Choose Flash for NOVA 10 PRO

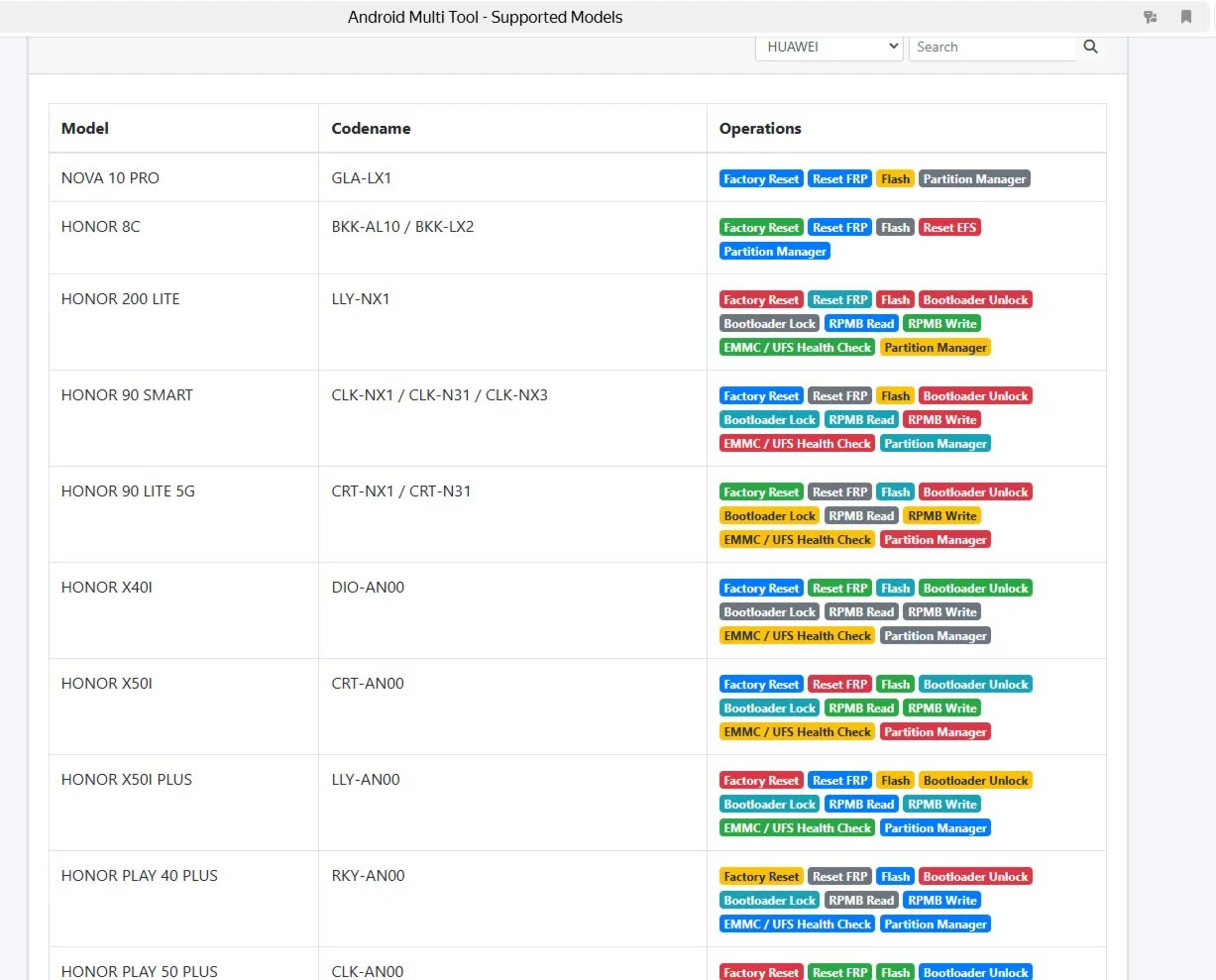point(896,179)
